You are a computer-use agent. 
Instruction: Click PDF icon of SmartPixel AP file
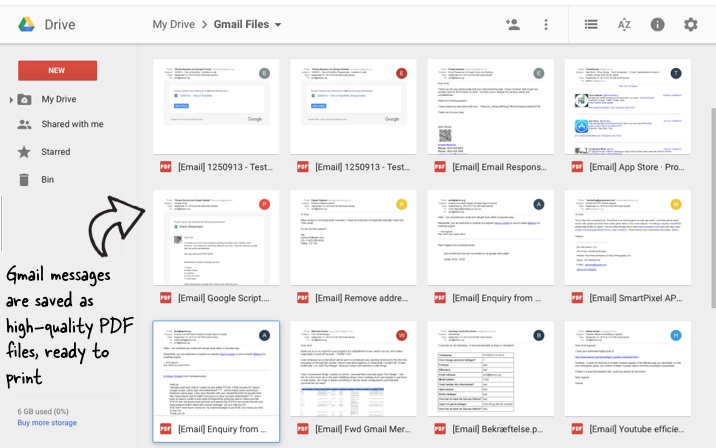tap(577, 298)
